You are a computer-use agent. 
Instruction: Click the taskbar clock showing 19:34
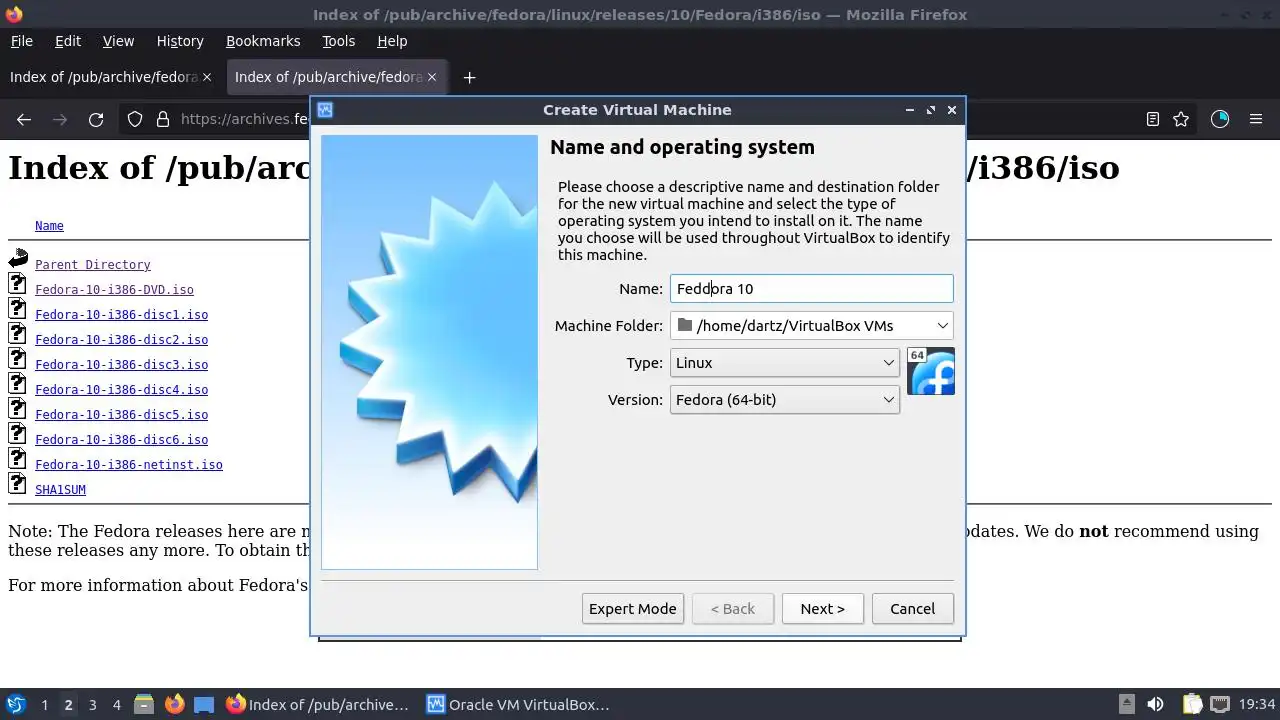point(1257,705)
